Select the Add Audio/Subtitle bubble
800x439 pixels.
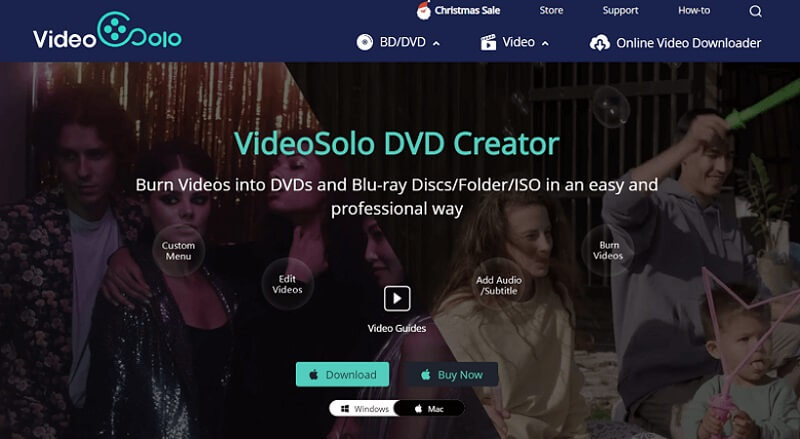[x=499, y=285]
